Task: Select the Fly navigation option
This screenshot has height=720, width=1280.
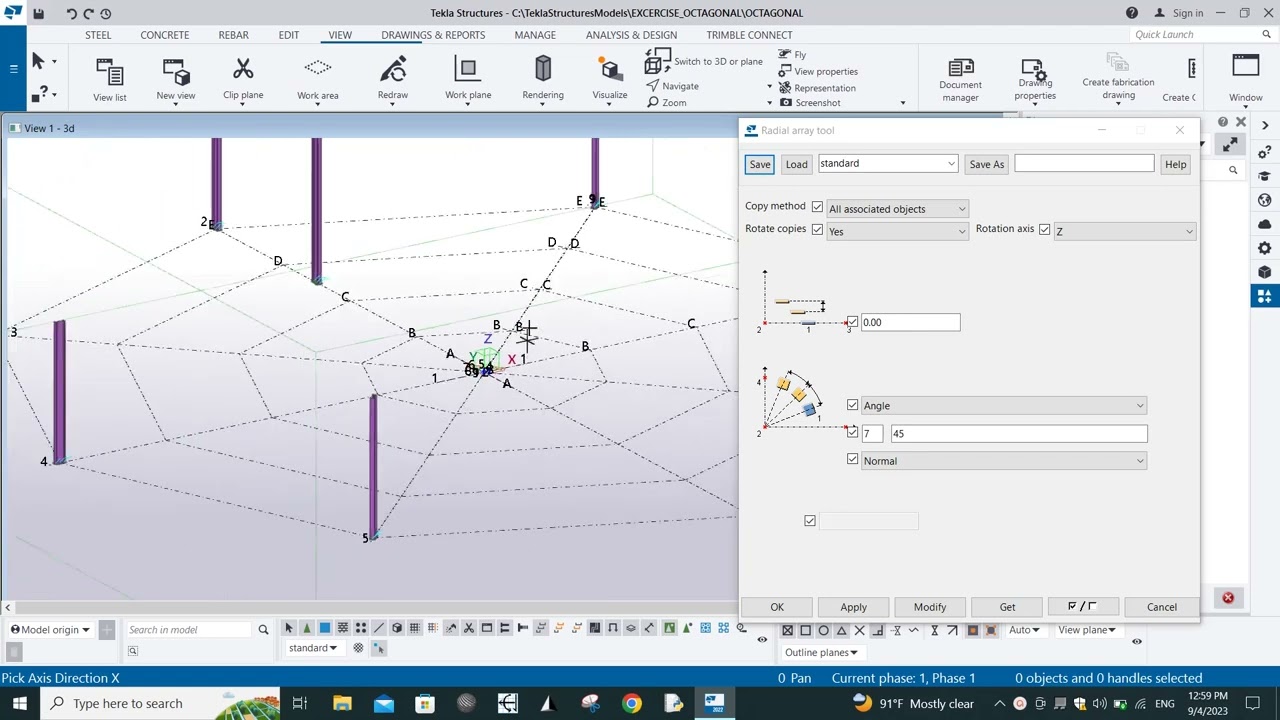Action: pos(792,55)
